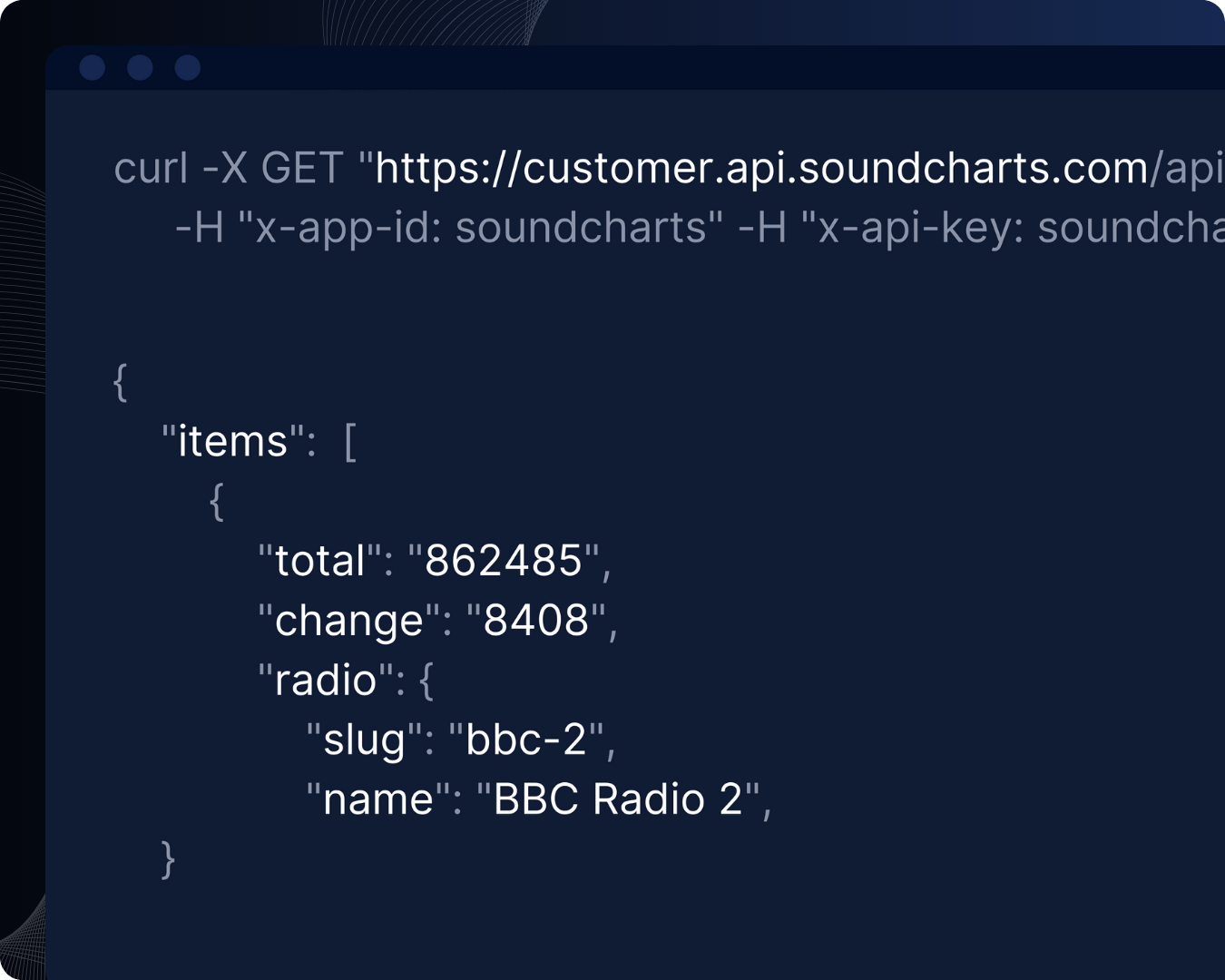Viewport: 1225px width, 980px height.
Task: Select the "slug" key
Action: 364,740
